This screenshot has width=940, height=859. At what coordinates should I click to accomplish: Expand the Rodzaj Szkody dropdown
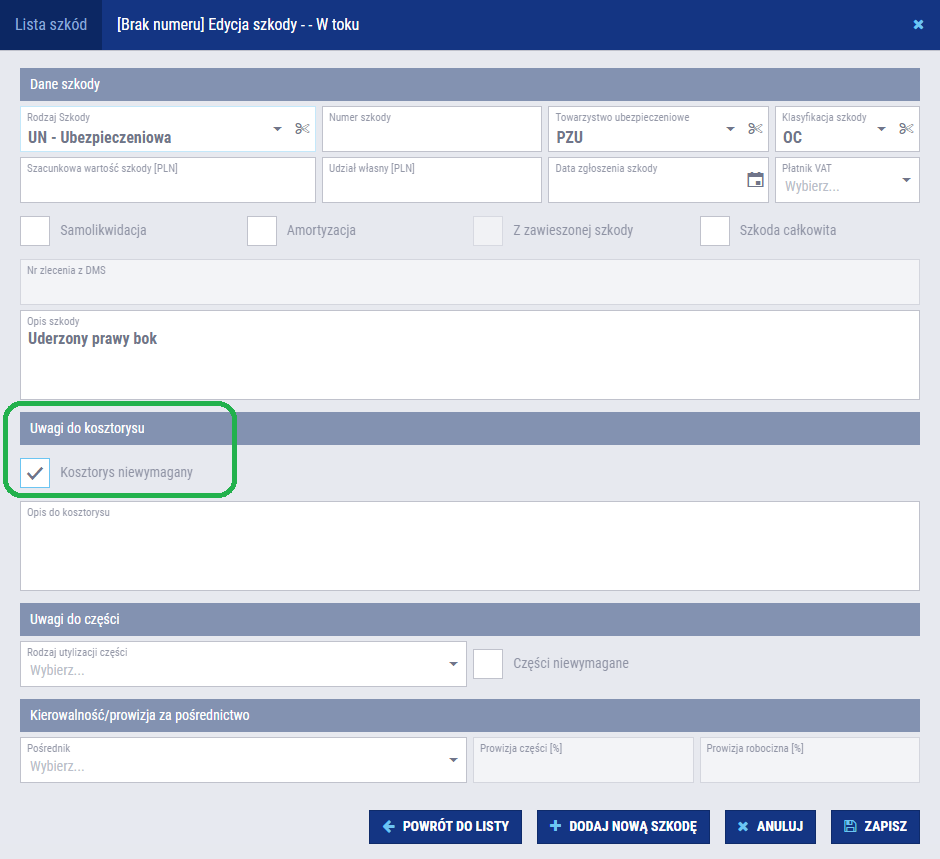pyautogui.click(x=277, y=129)
